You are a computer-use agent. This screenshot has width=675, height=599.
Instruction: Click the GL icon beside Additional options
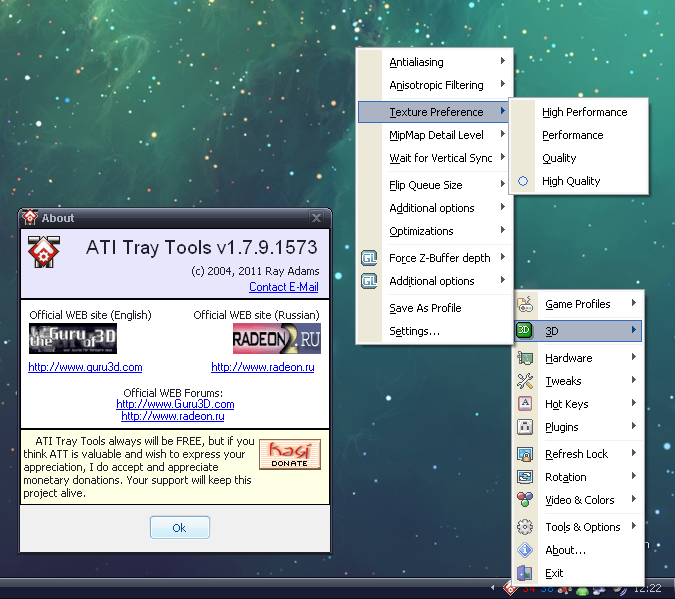pos(369,281)
